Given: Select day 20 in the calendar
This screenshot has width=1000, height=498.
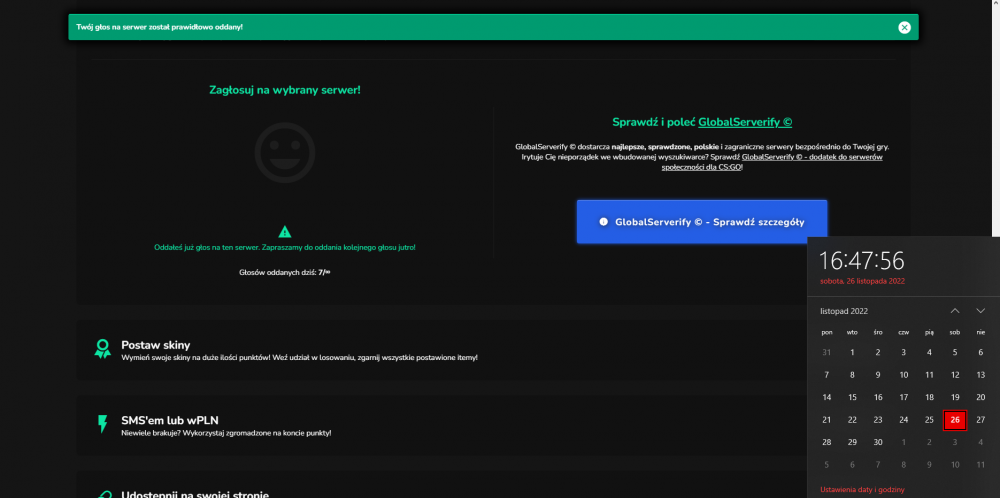Looking at the screenshot, I should pyautogui.click(x=981, y=397).
